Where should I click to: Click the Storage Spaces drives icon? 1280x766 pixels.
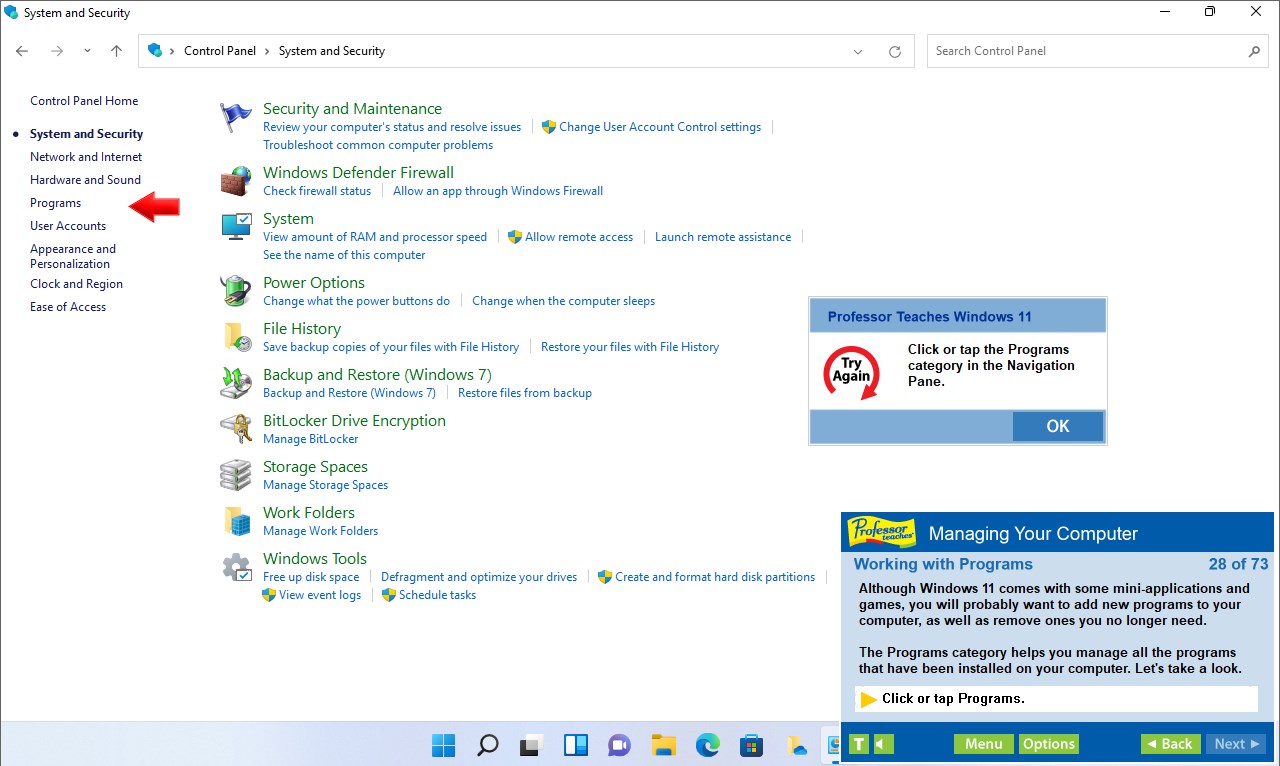236,475
